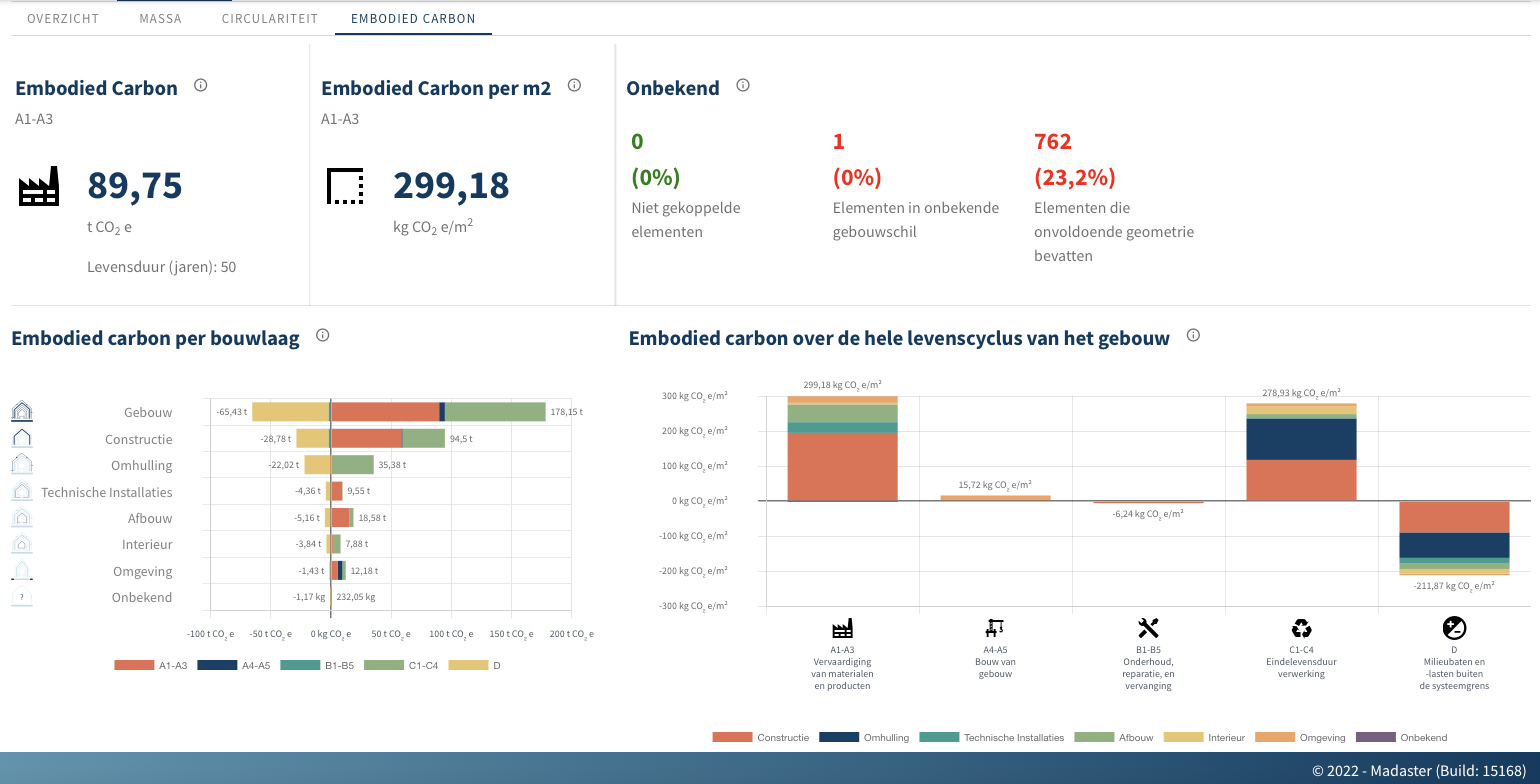Click the info icon beside Embodied Carbon title

pyautogui.click(x=200, y=86)
